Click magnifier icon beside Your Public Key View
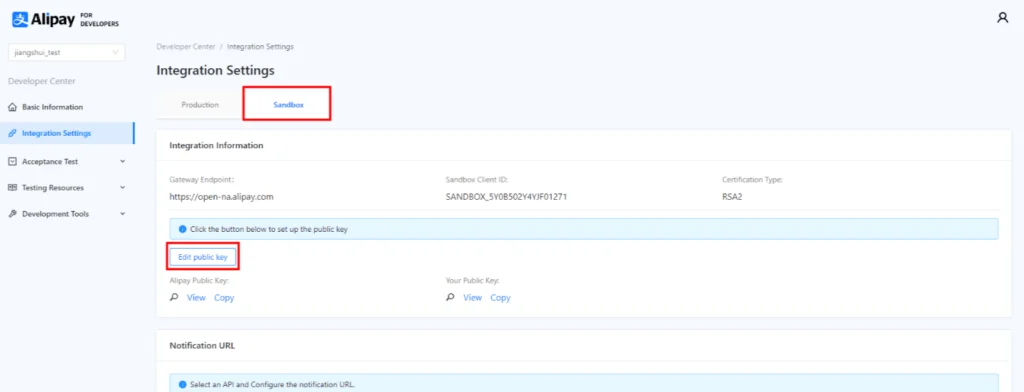Image resolution: width=1024 pixels, height=392 pixels. pyautogui.click(x=450, y=297)
